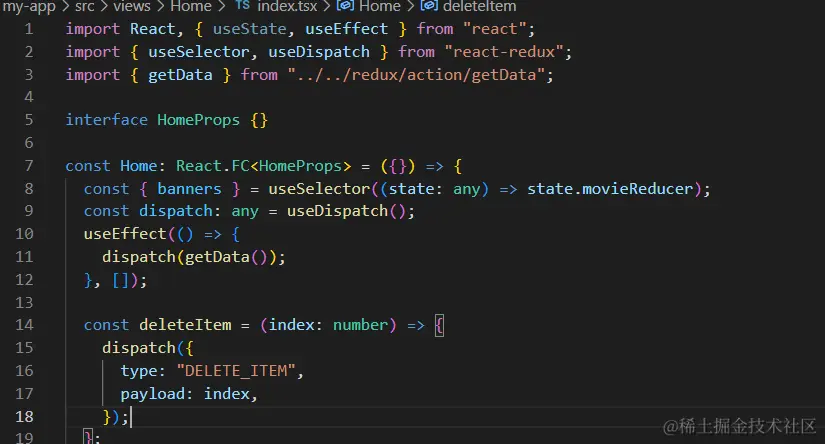Click the TS file icon in breadcrumb
The width and height of the screenshot is (825, 444).
(x=243, y=5)
